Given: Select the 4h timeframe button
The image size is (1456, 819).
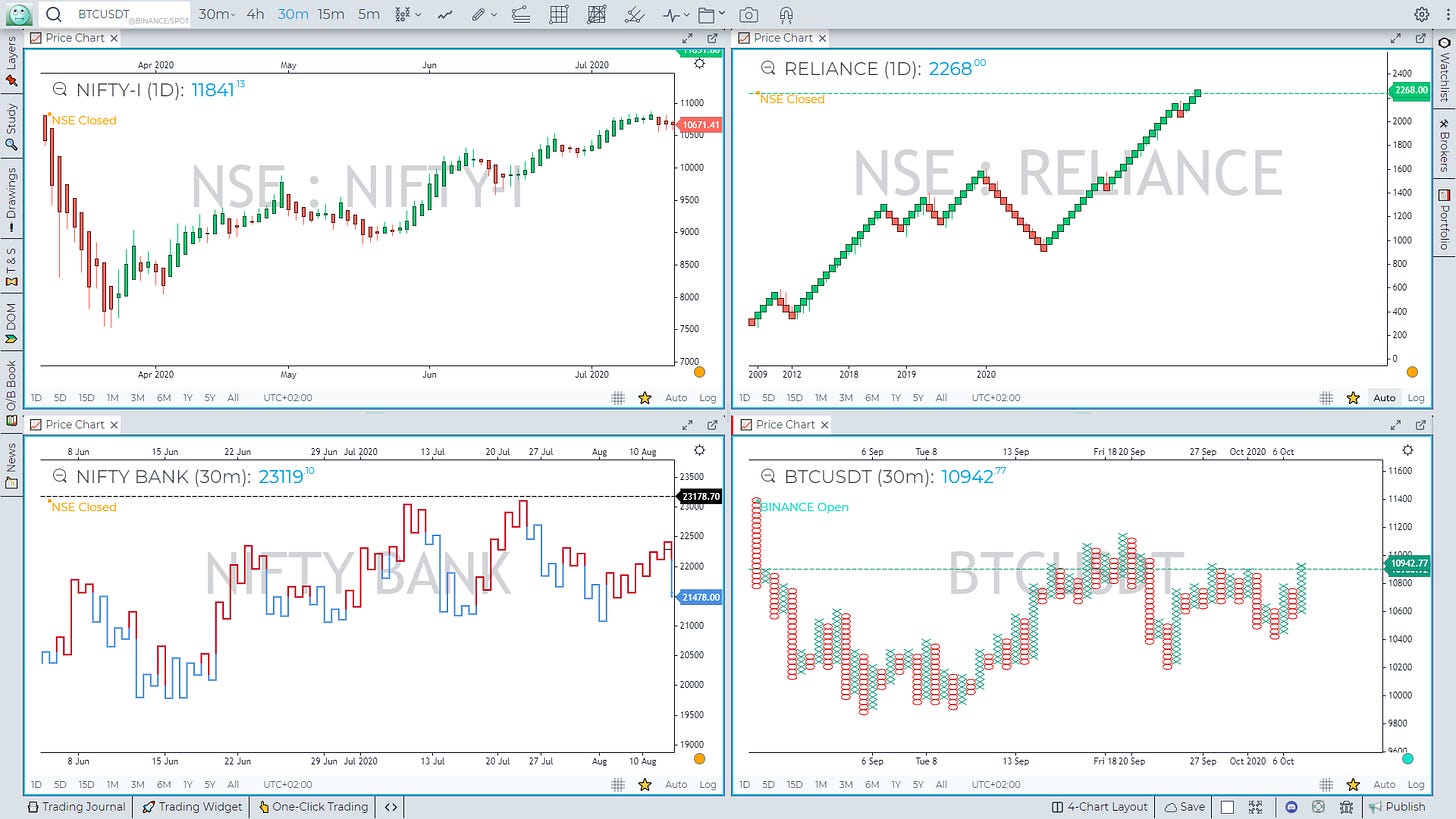Looking at the screenshot, I should coord(256,14).
